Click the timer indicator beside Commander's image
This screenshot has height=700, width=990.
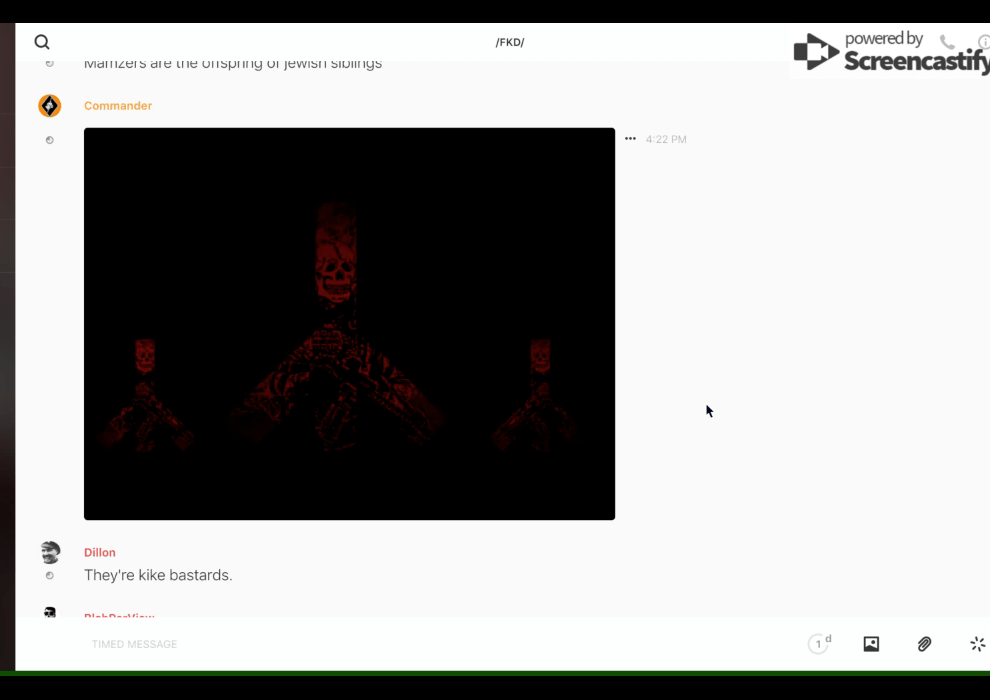(x=50, y=140)
